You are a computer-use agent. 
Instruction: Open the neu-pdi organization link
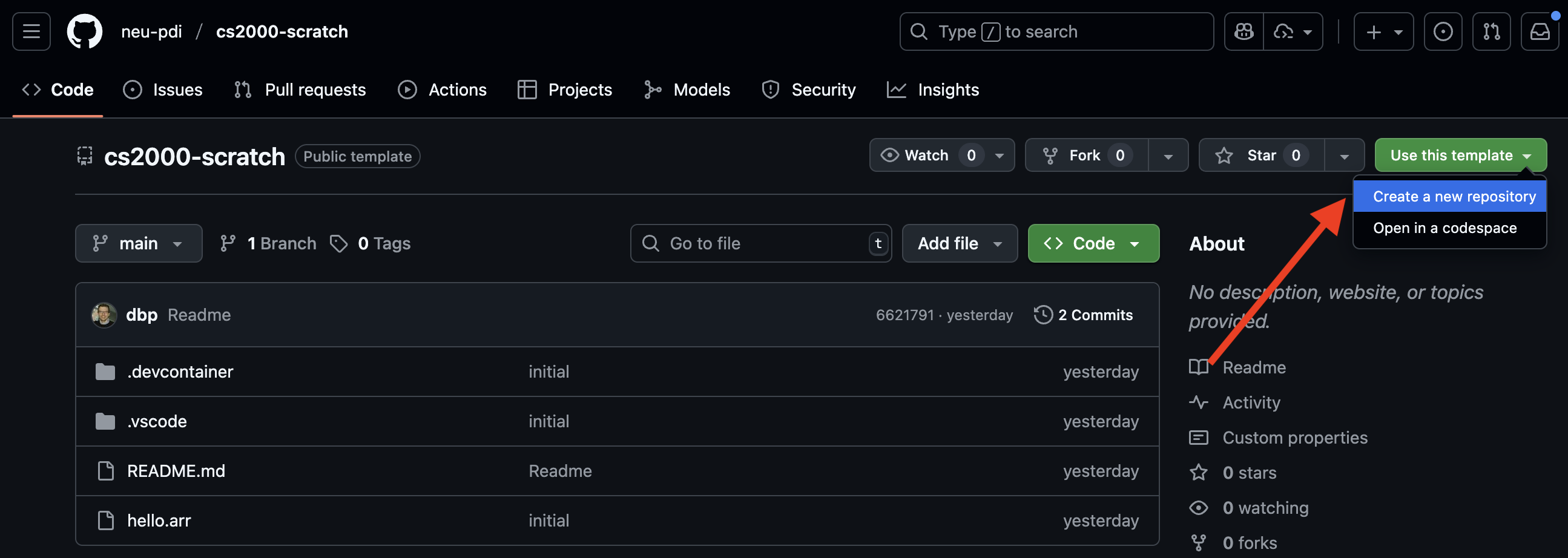(151, 31)
